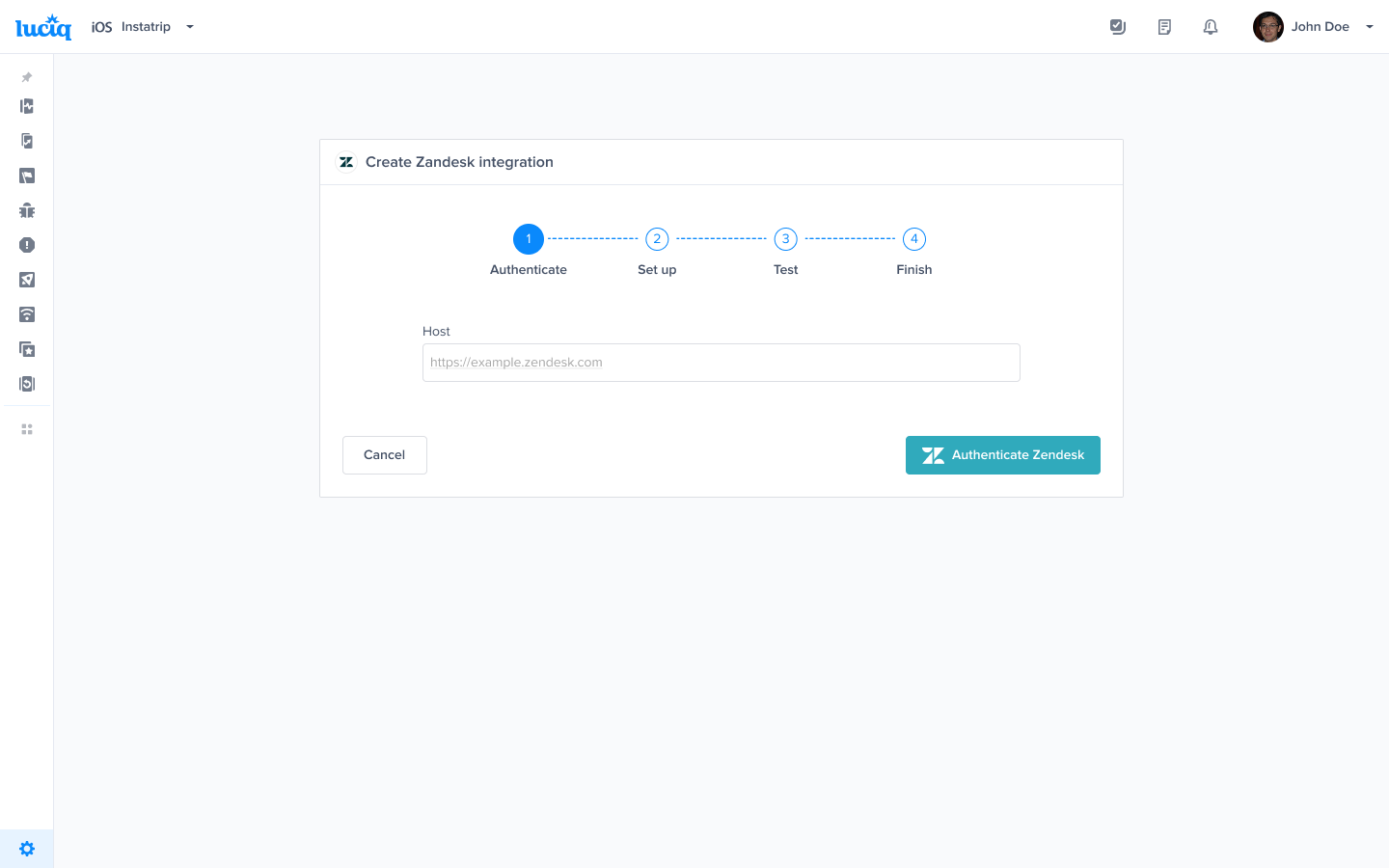This screenshot has height=868, width=1389.
Task: Open the surveys wifi-style sidebar icon
Action: click(26, 314)
